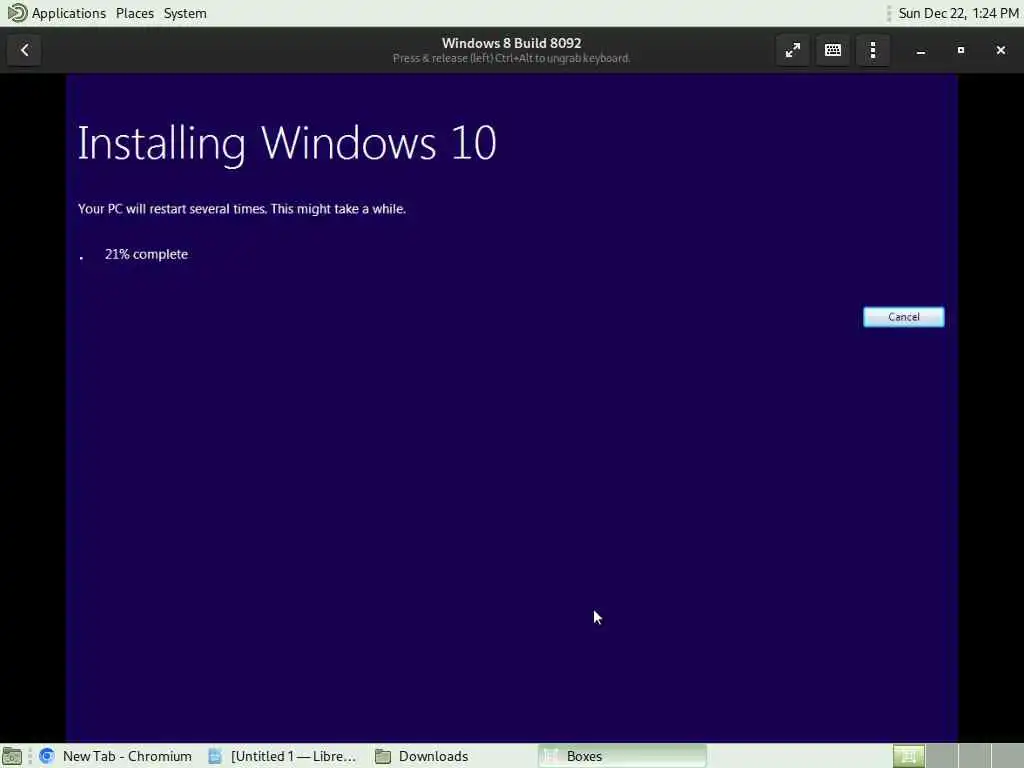This screenshot has width=1024, height=768.
Task: Click the Boxes app icon in taskbar
Action: [x=551, y=756]
